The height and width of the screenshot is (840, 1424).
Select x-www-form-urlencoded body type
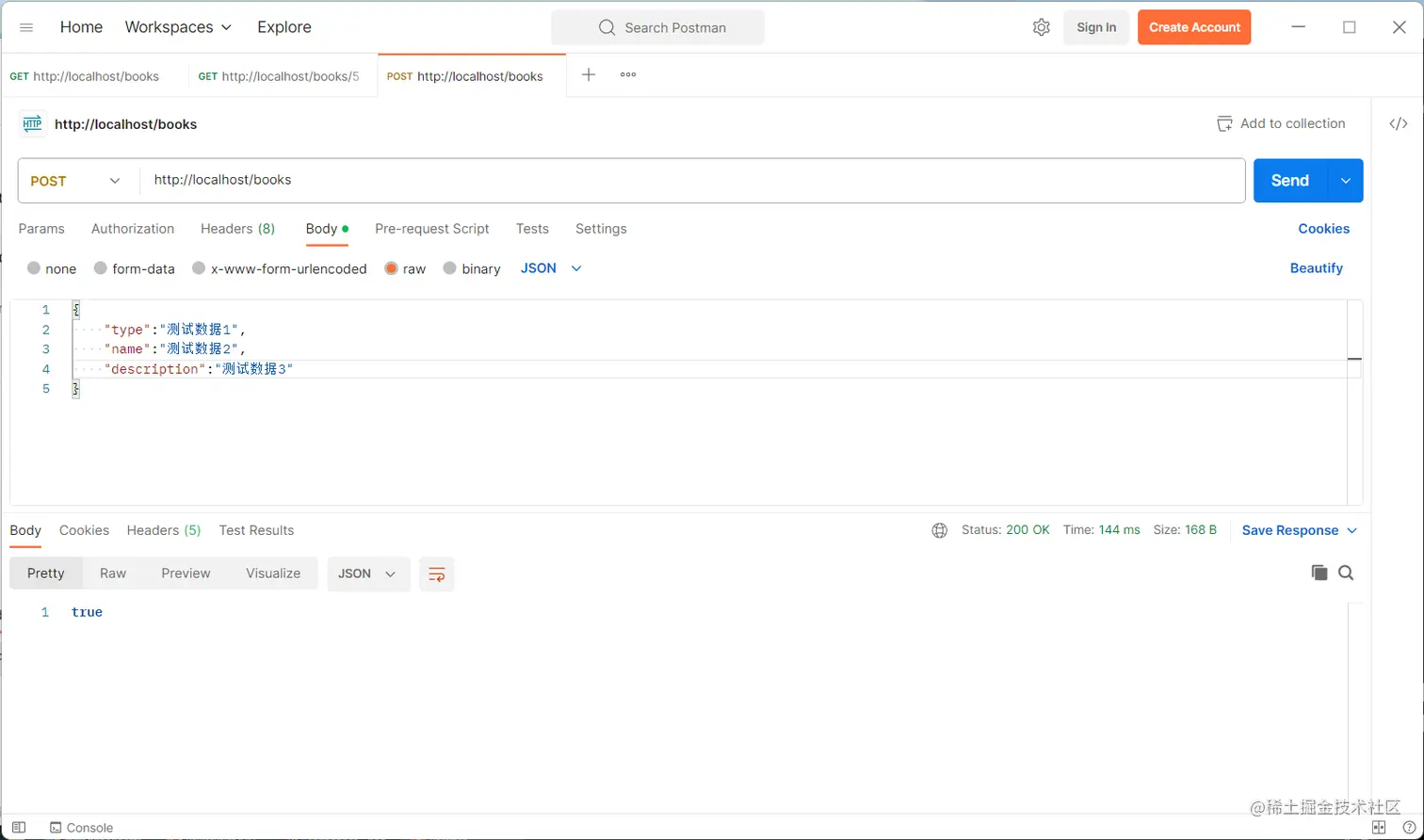point(199,268)
